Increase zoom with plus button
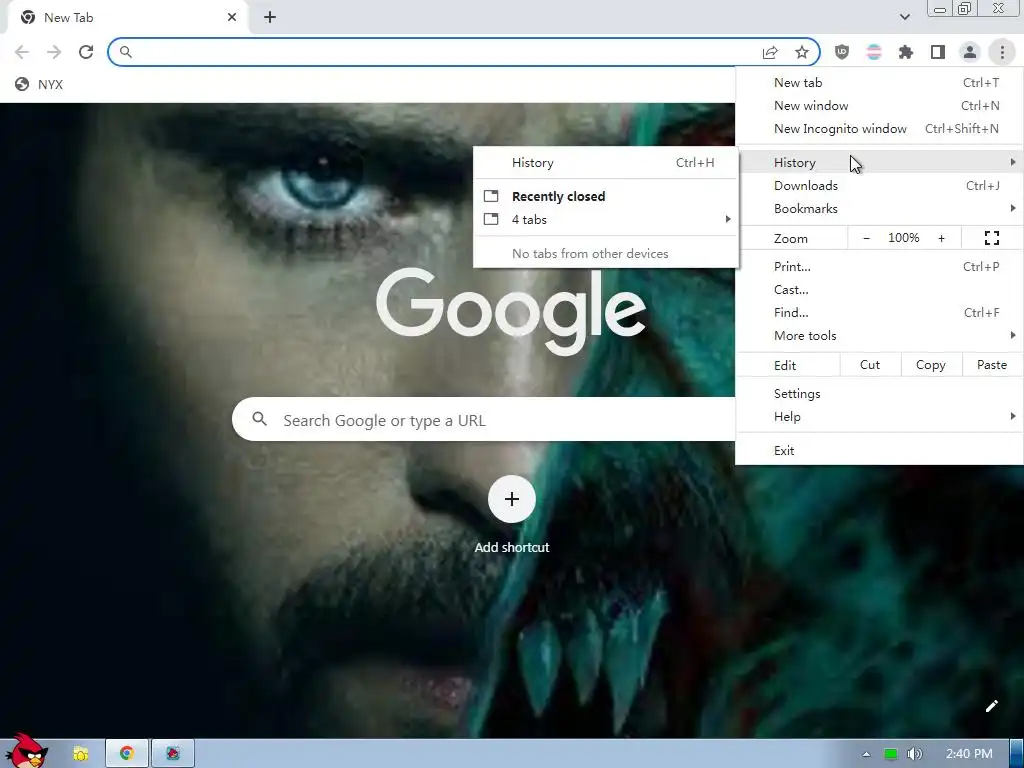Image resolution: width=1024 pixels, height=768 pixels. tap(941, 238)
